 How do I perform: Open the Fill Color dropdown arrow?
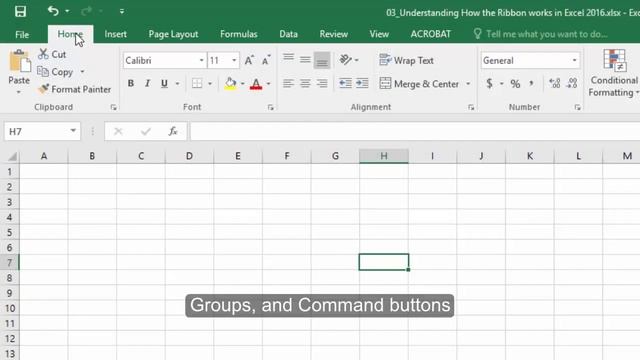[x=242, y=84]
